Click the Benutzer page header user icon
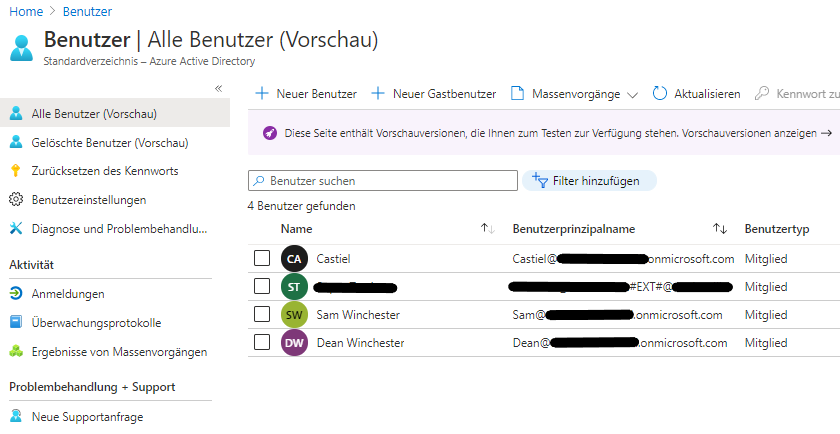 (x=21, y=48)
